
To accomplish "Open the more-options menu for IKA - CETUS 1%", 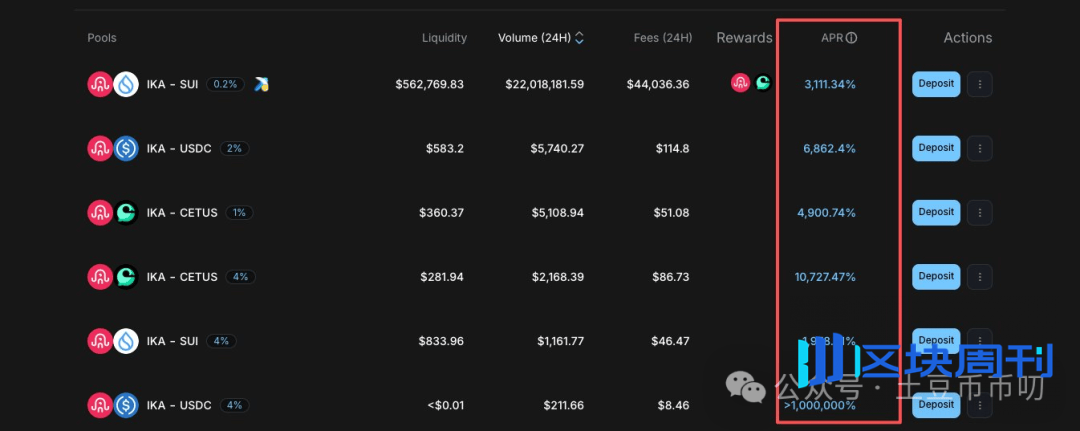I will click(979, 213).
